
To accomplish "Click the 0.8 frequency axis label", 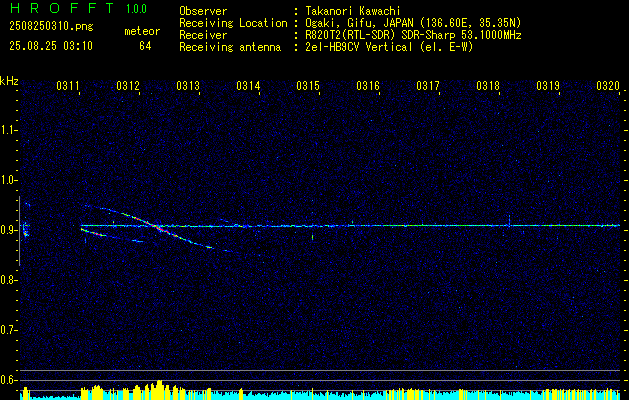I will (x=8, y=280).
